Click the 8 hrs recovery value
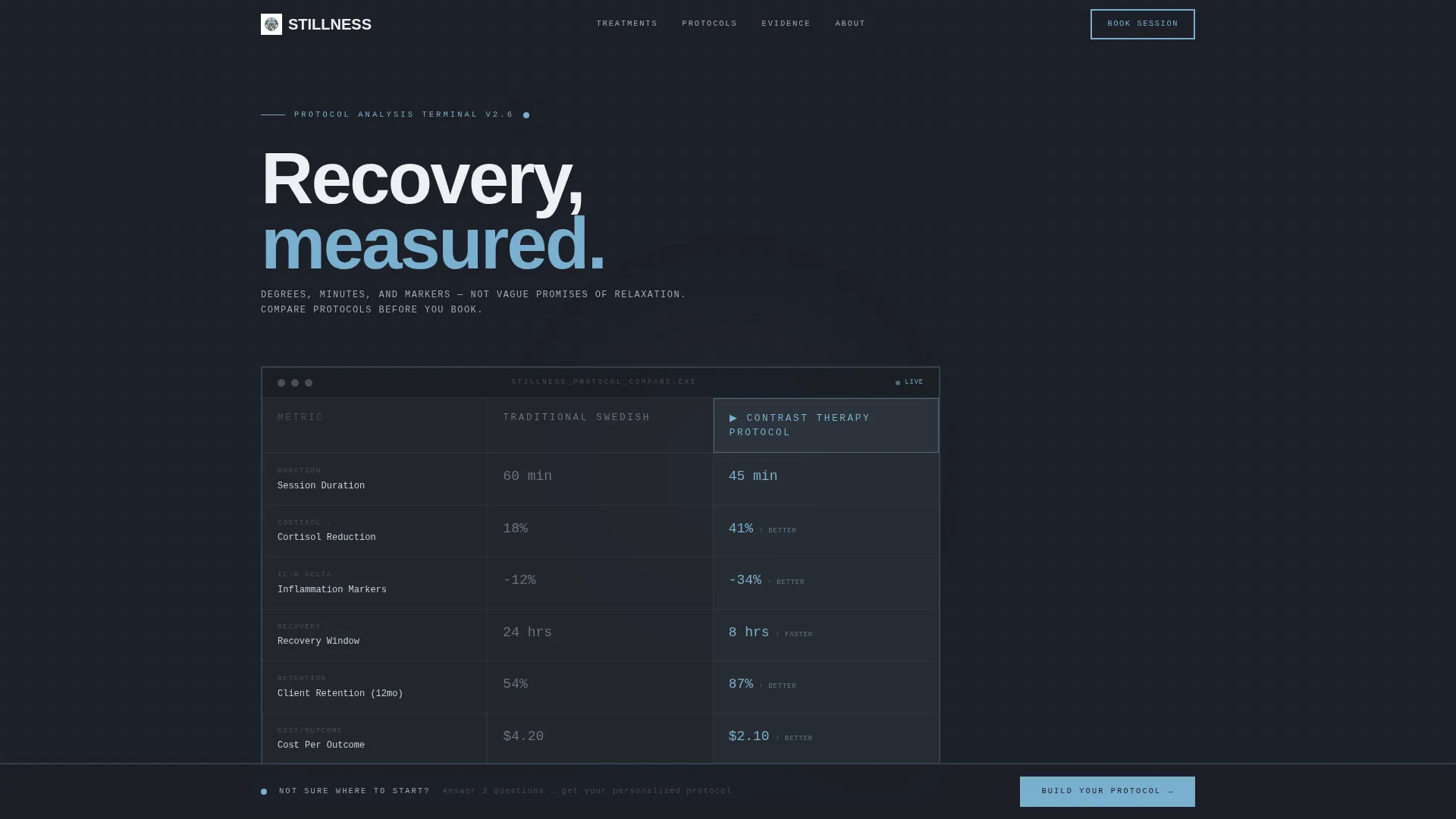Viewport: 1456px width, 819px height. pyautogui.click(x=748, y=632)
